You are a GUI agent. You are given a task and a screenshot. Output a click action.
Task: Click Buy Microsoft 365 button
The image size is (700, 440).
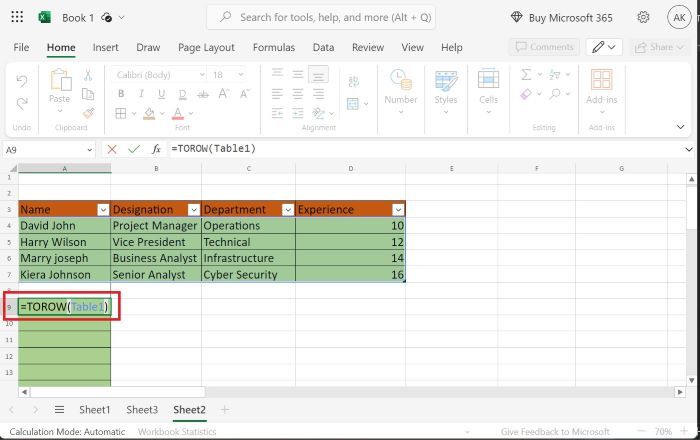point(562,18)
